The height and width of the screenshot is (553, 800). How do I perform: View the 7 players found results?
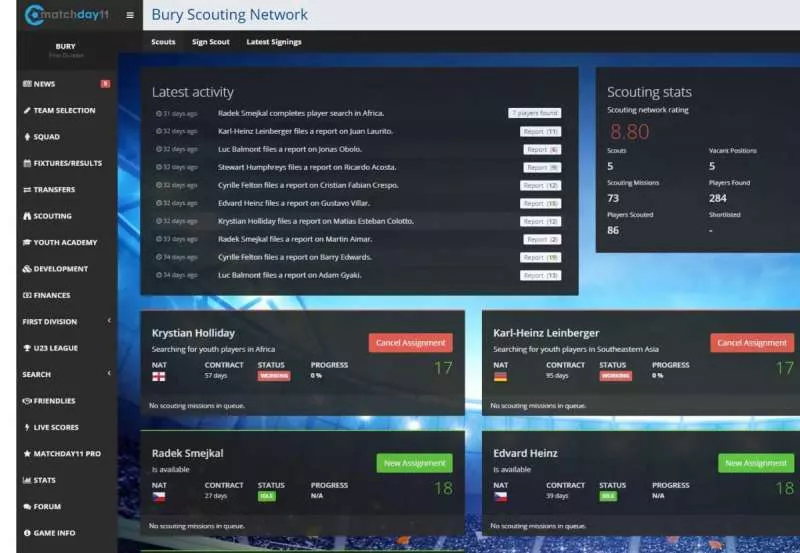click(x=533, y=114)
